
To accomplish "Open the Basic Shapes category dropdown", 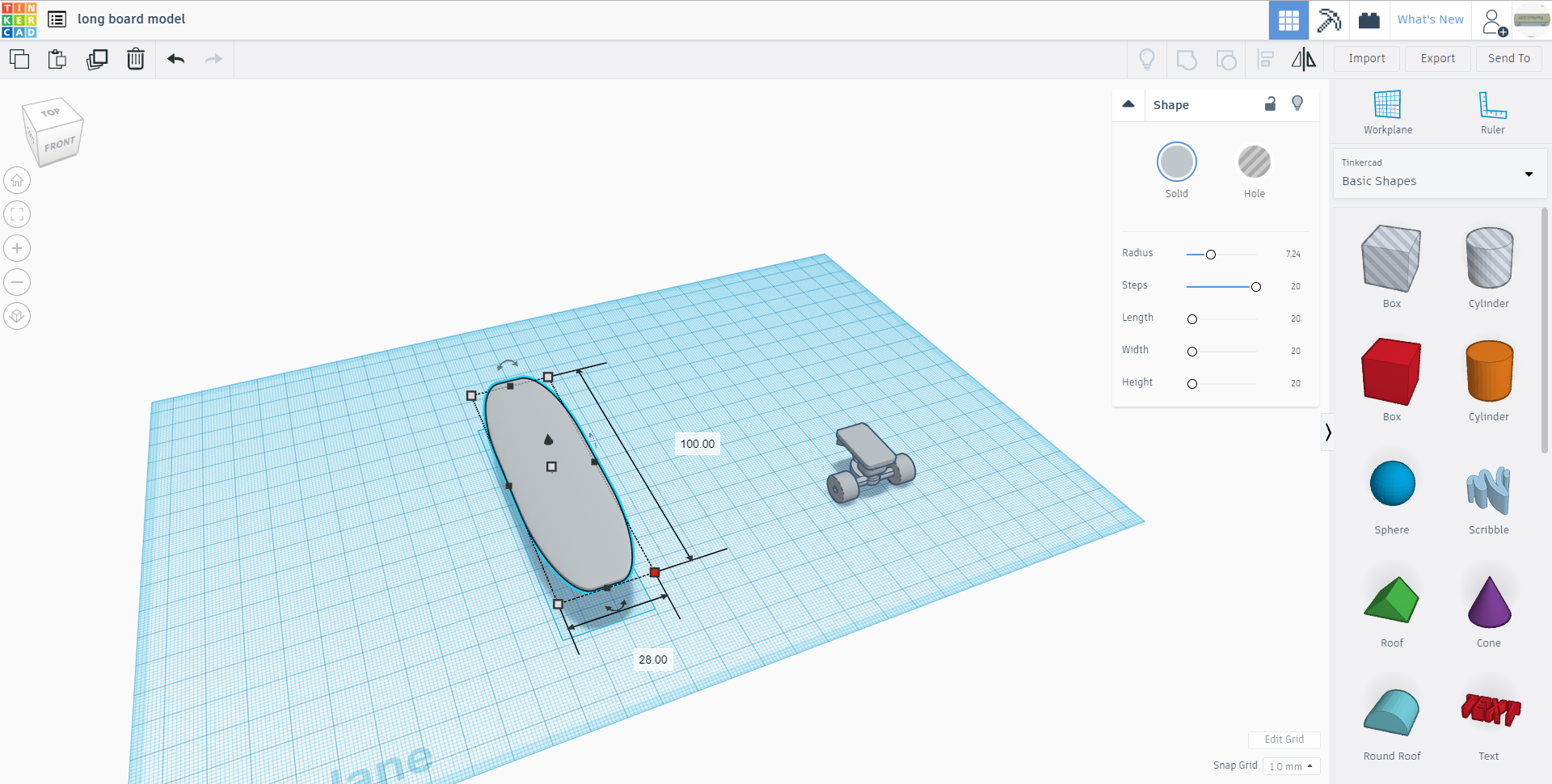I will click(x=1440, y=173).
